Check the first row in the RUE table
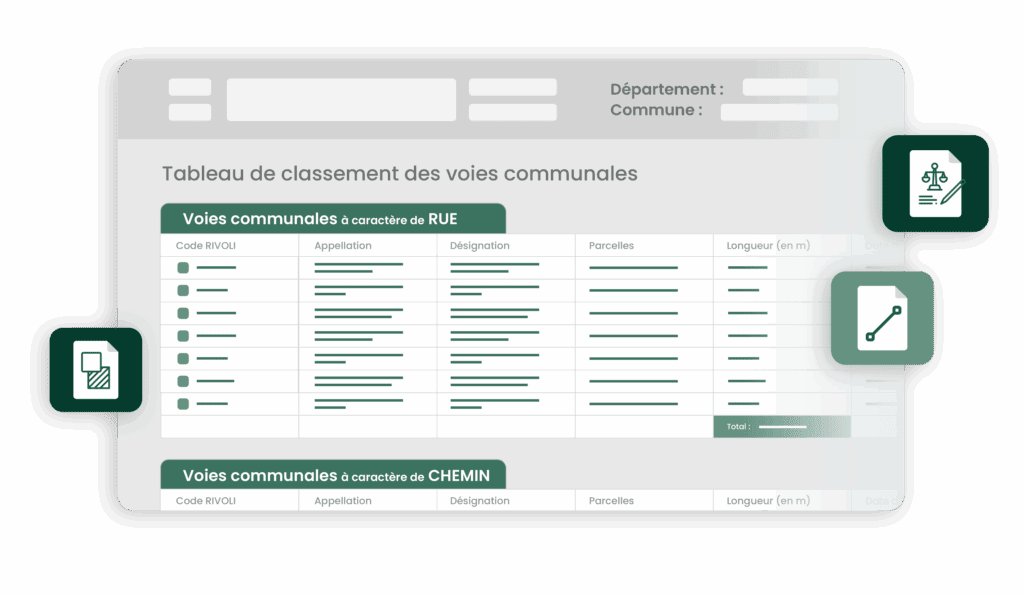1024x595 pixels. (x=181, y=266)
